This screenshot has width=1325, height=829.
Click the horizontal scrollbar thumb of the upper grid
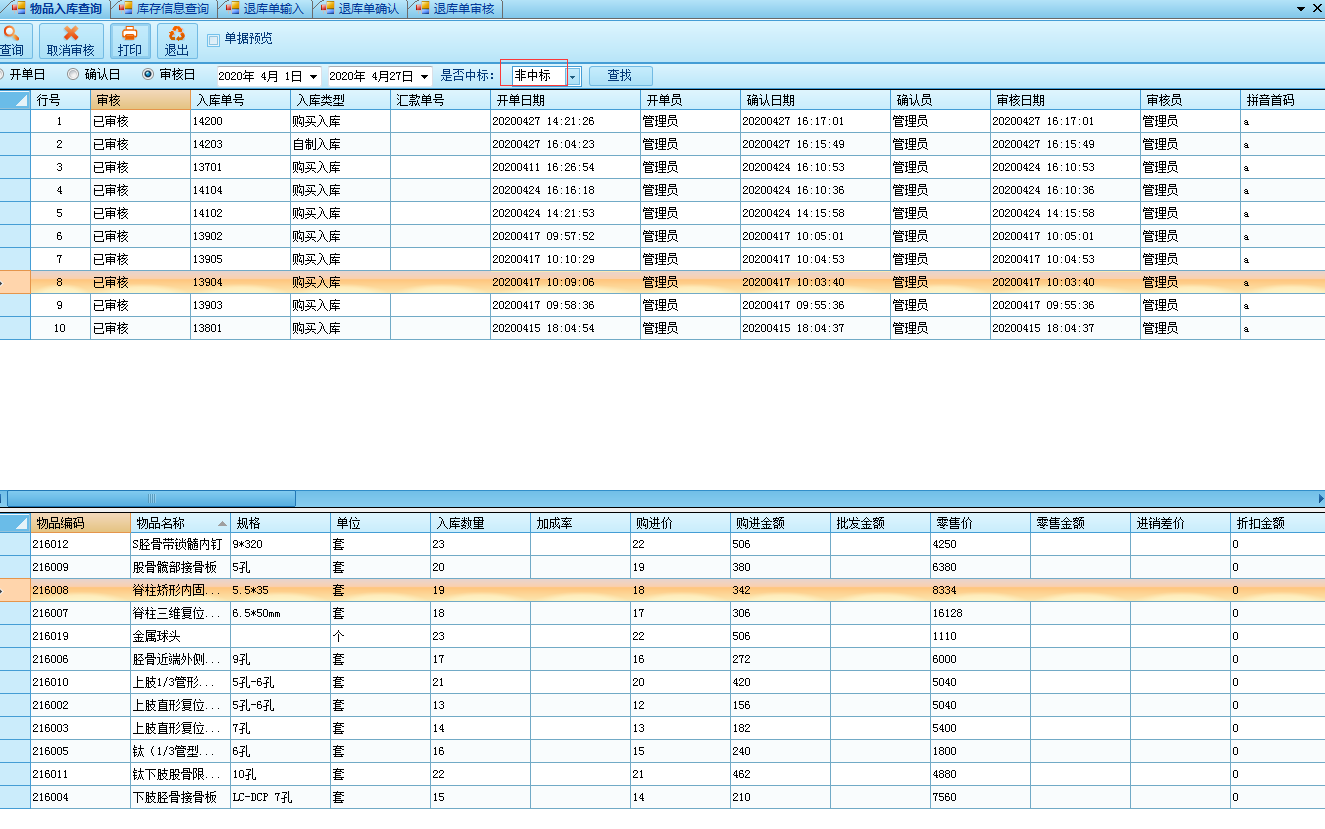click(151, 498)
